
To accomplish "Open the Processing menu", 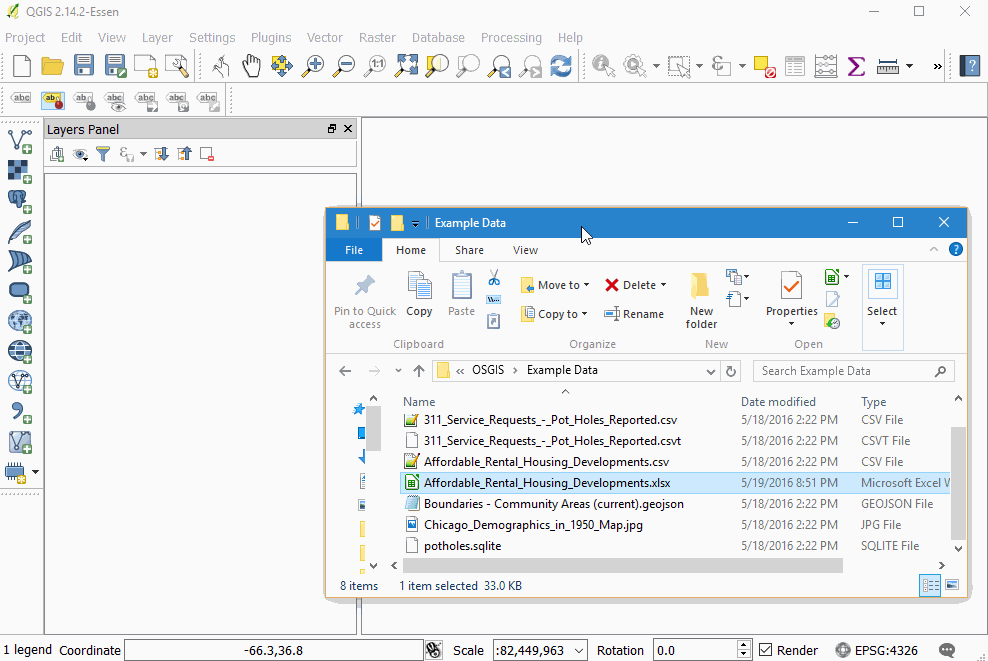I will (511, 37).
